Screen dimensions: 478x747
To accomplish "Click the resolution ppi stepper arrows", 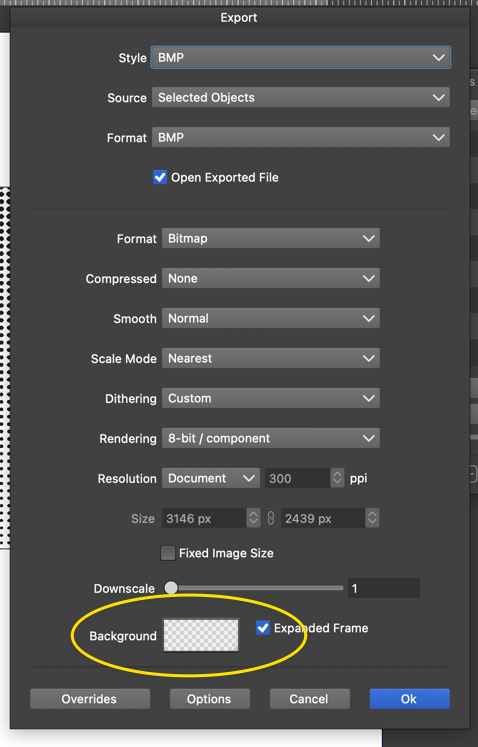I will click(x=337, y=478).
